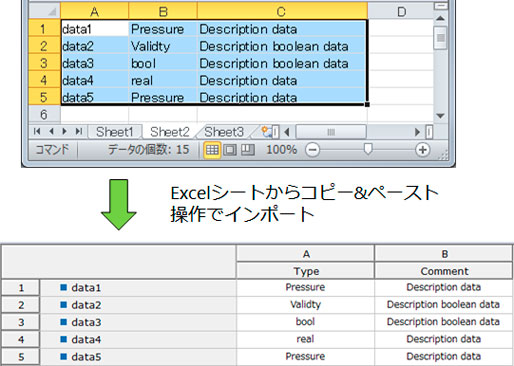Click the Comment column header
The height and width of the screenshot is (366, 514).
(444, 271)
